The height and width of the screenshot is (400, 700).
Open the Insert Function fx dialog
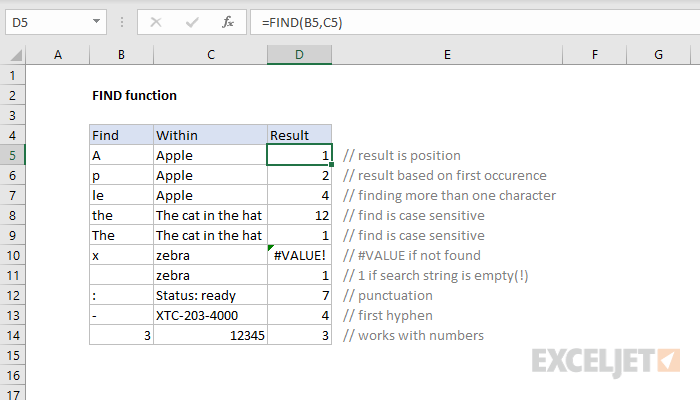228,22
